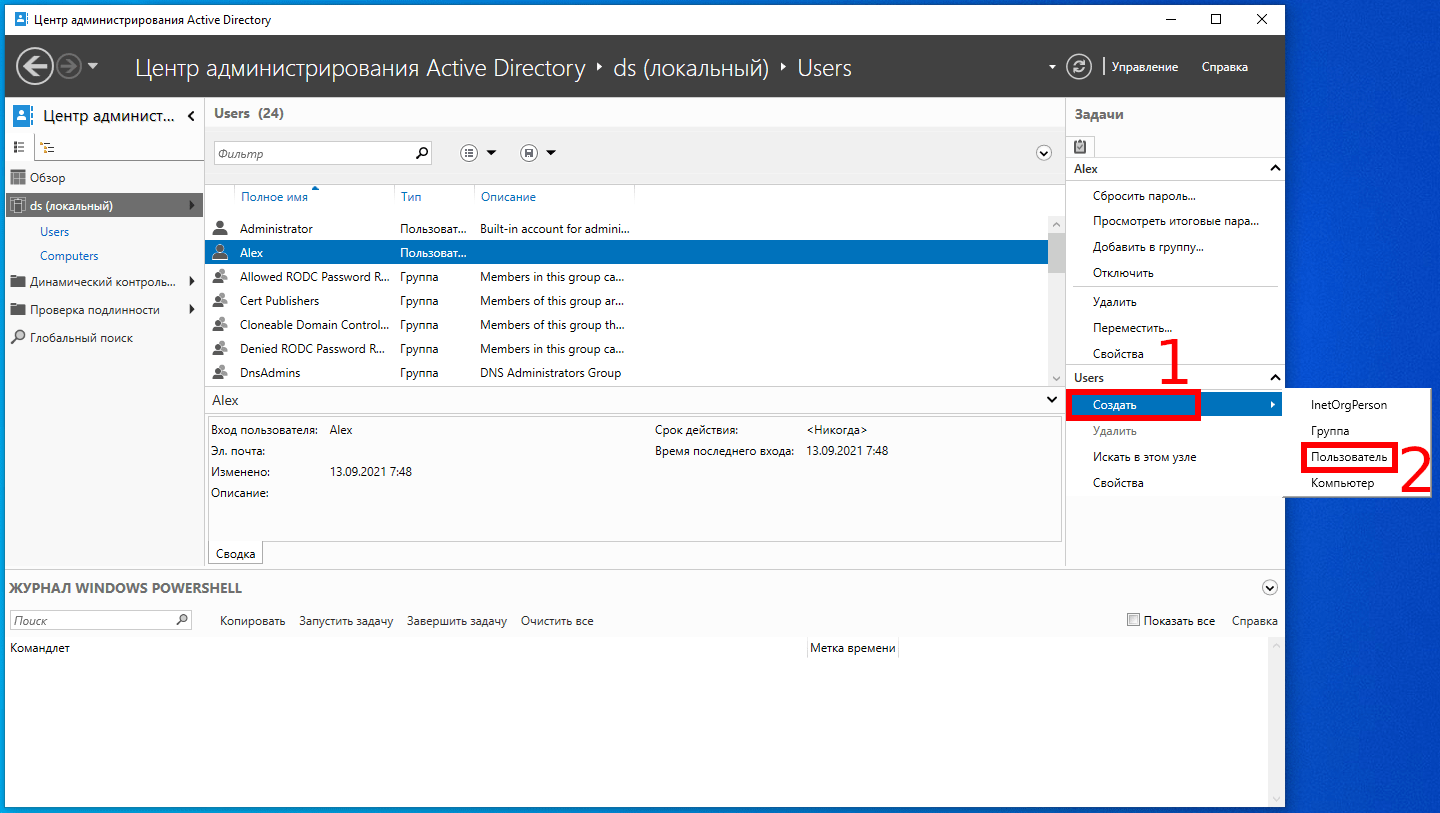The height and width of the screenshot is (813, 1440).
Task: Switch to list view icon in navigation pane
Action: (19, 147)
